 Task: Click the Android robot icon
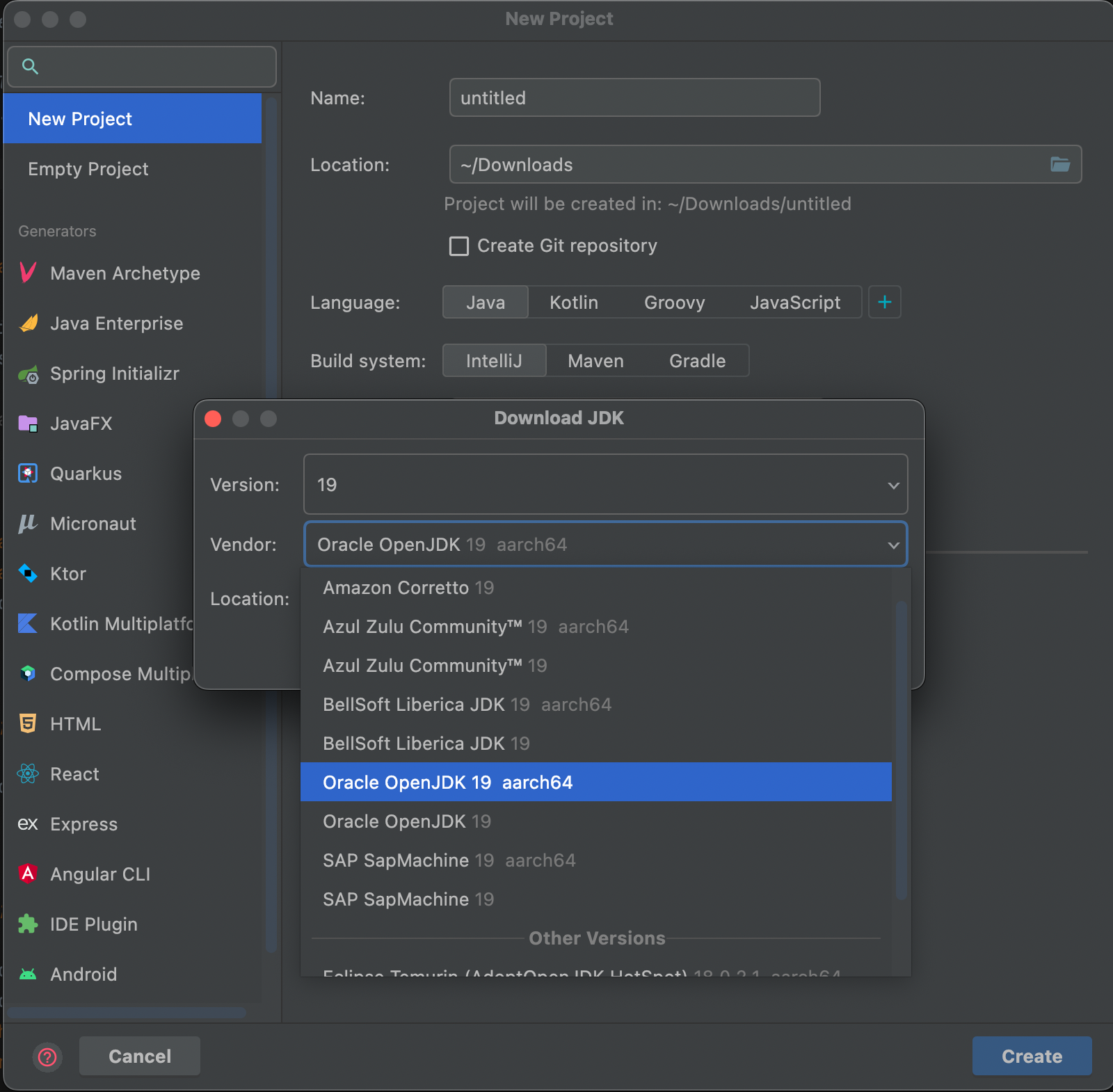[28, 974]
